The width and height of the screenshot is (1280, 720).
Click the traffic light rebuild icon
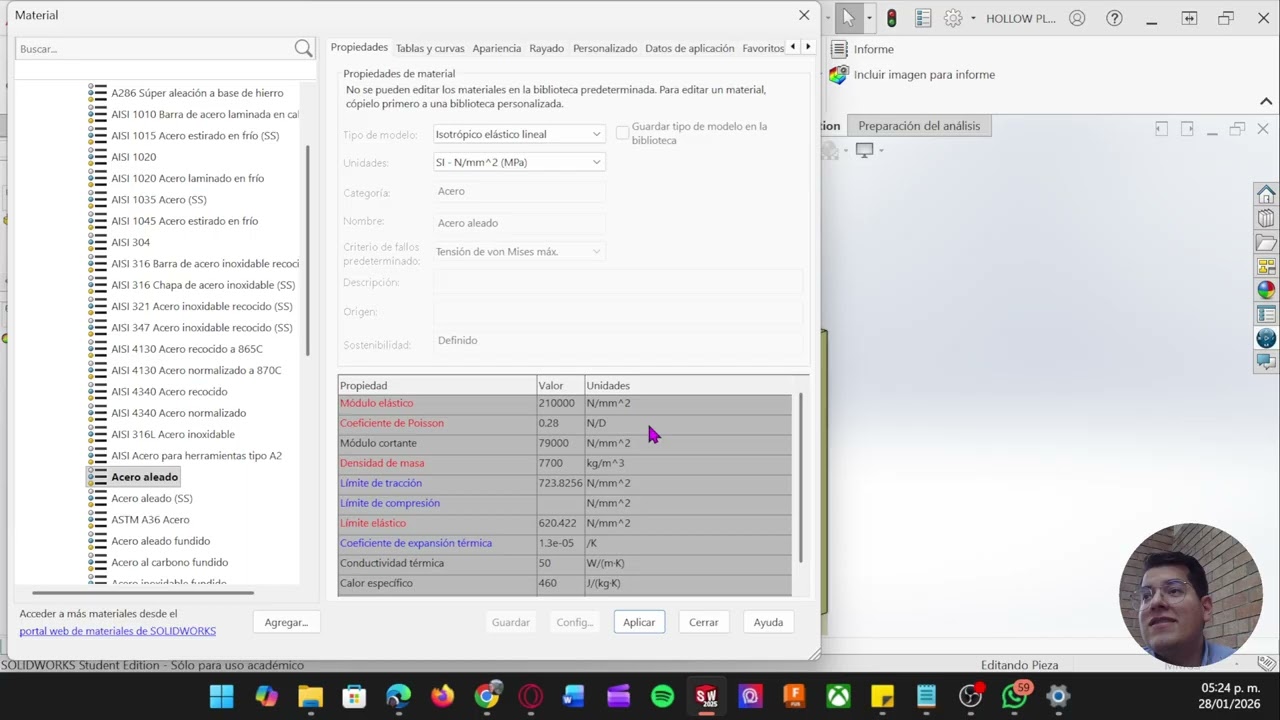[891, 18]
